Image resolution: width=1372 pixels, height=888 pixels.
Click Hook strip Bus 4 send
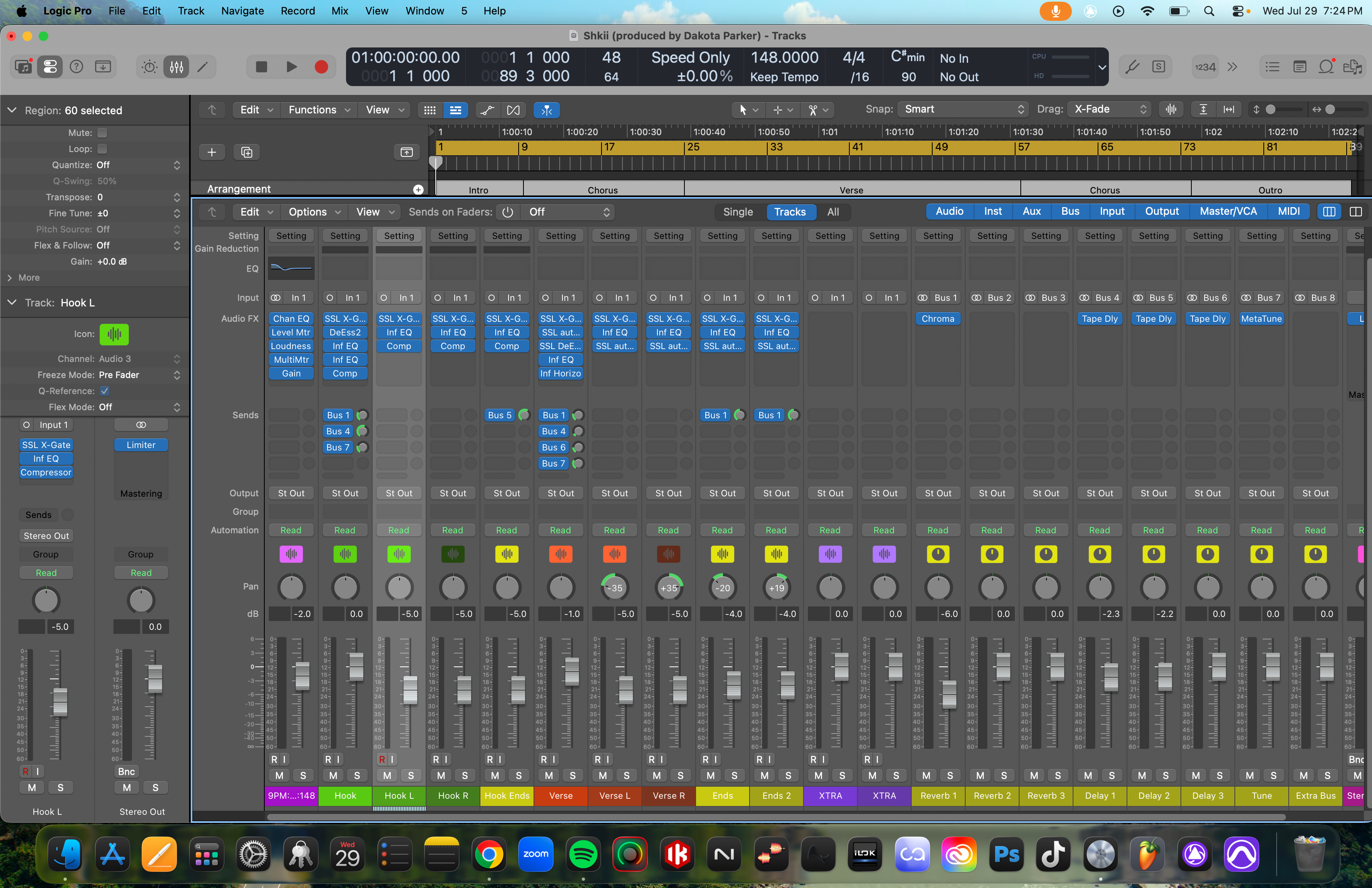click(338, 431)
